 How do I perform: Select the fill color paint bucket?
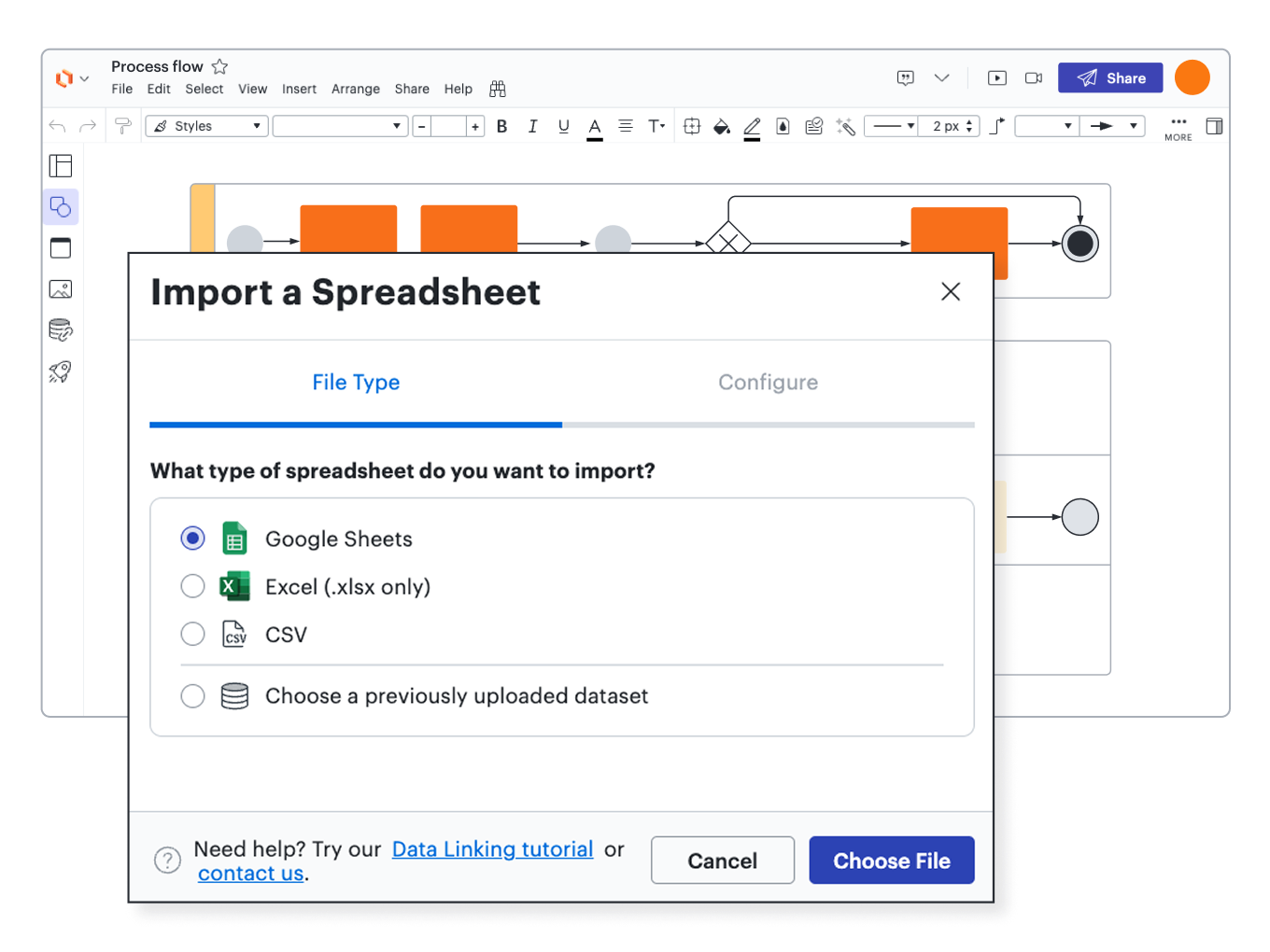pos(721,126)
